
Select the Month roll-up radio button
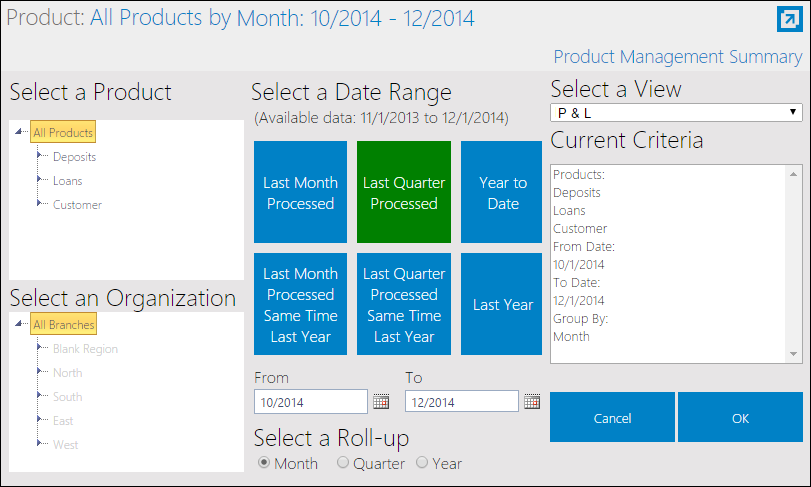click(x=264, y=462)
